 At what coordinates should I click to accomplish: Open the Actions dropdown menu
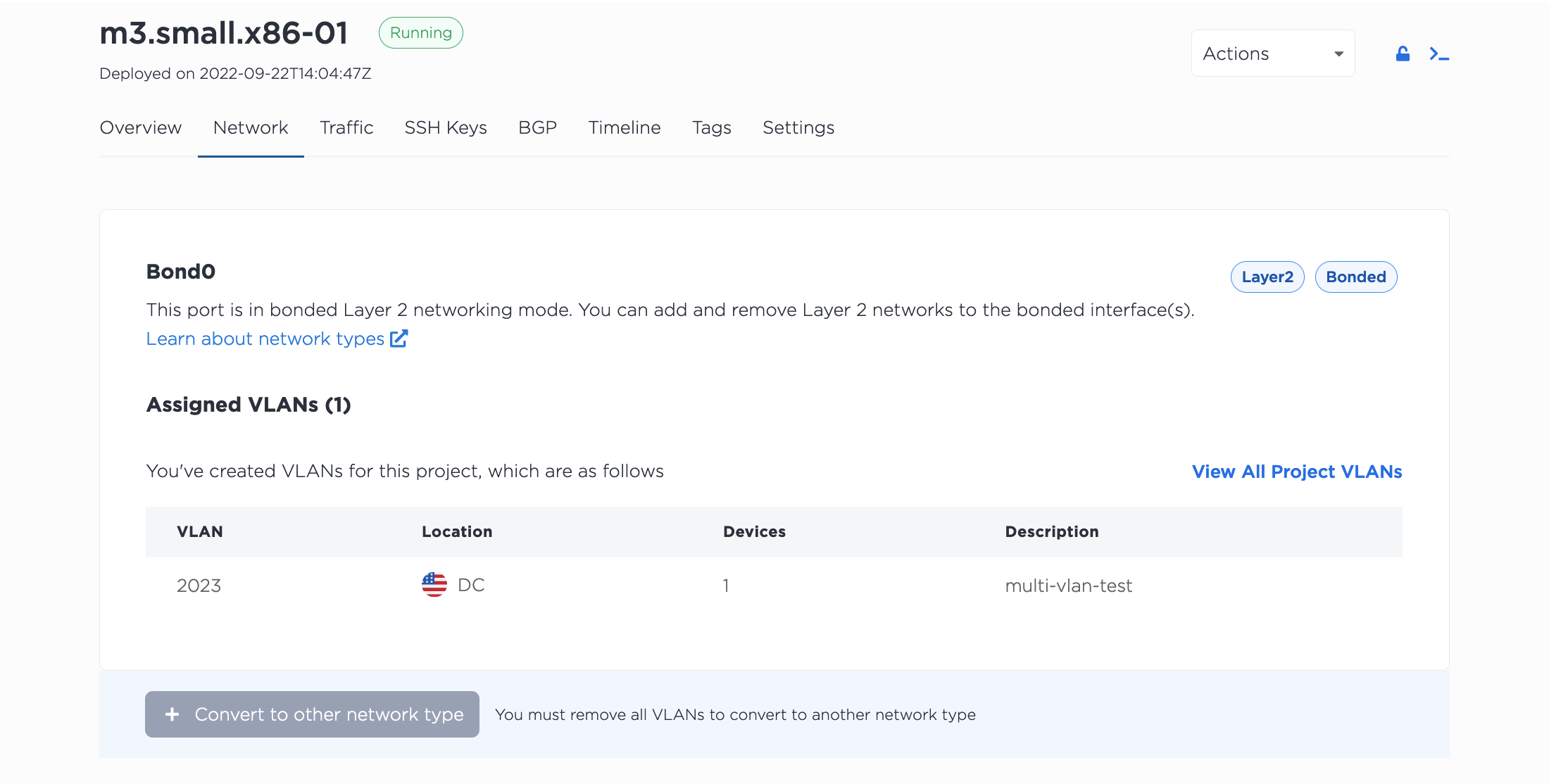[1273, 53]
